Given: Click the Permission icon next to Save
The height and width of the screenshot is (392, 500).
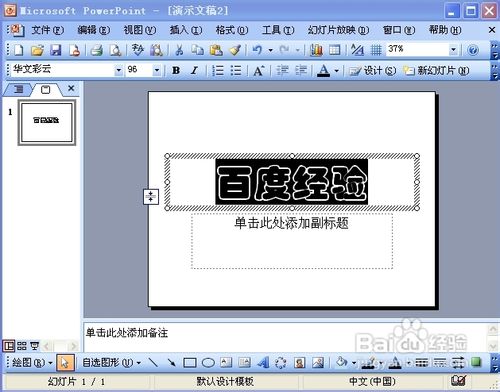Looking at the screenshot, I should click(75, 50).
